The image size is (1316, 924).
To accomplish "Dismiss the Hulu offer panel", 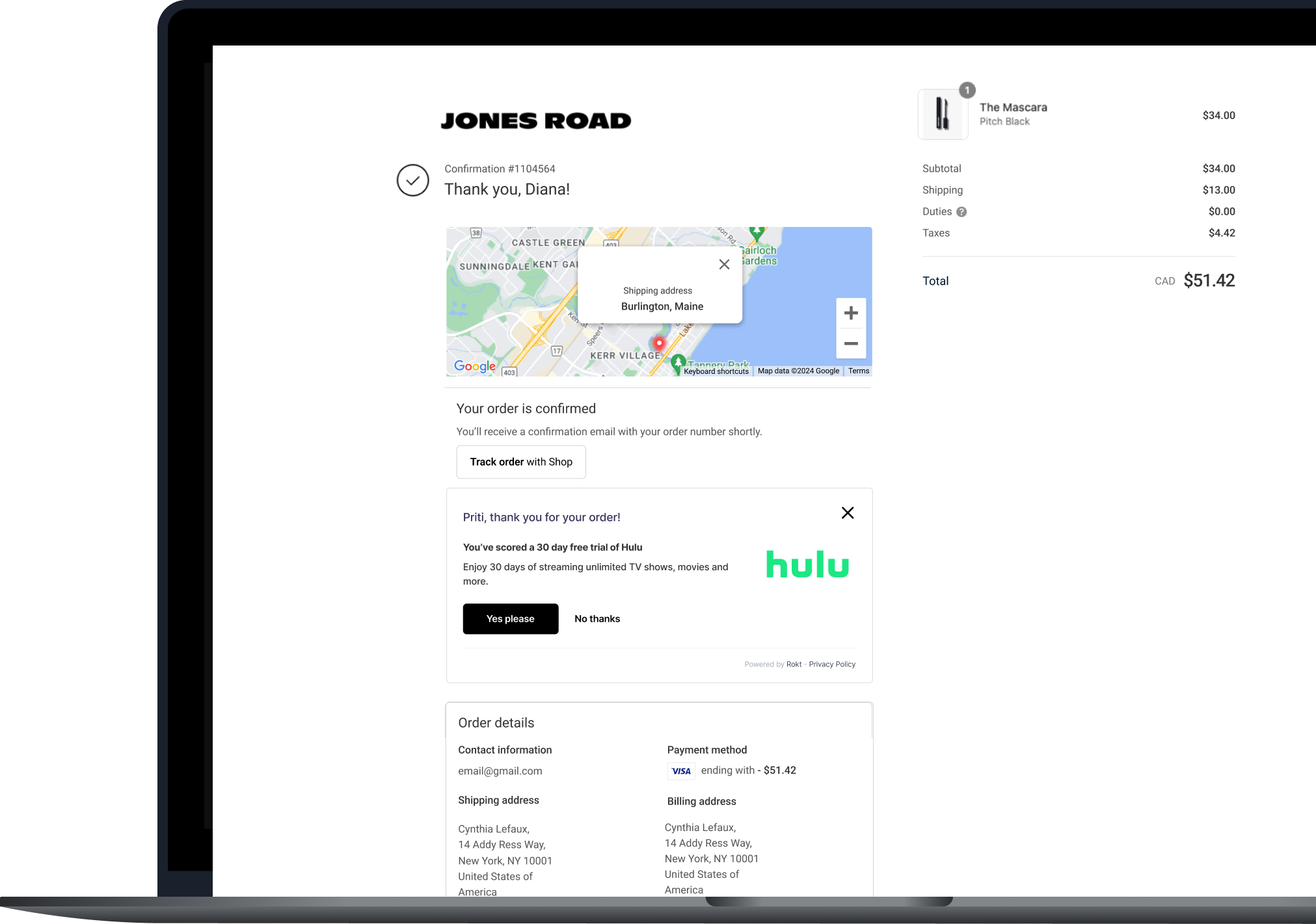I will point(847,513).
